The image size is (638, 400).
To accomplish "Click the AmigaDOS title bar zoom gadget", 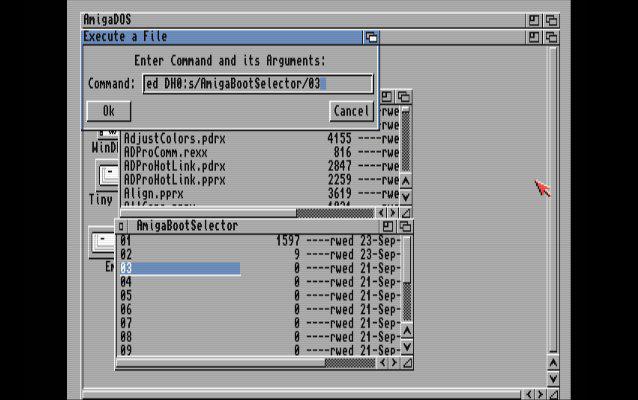I will [x=534, y=20].
